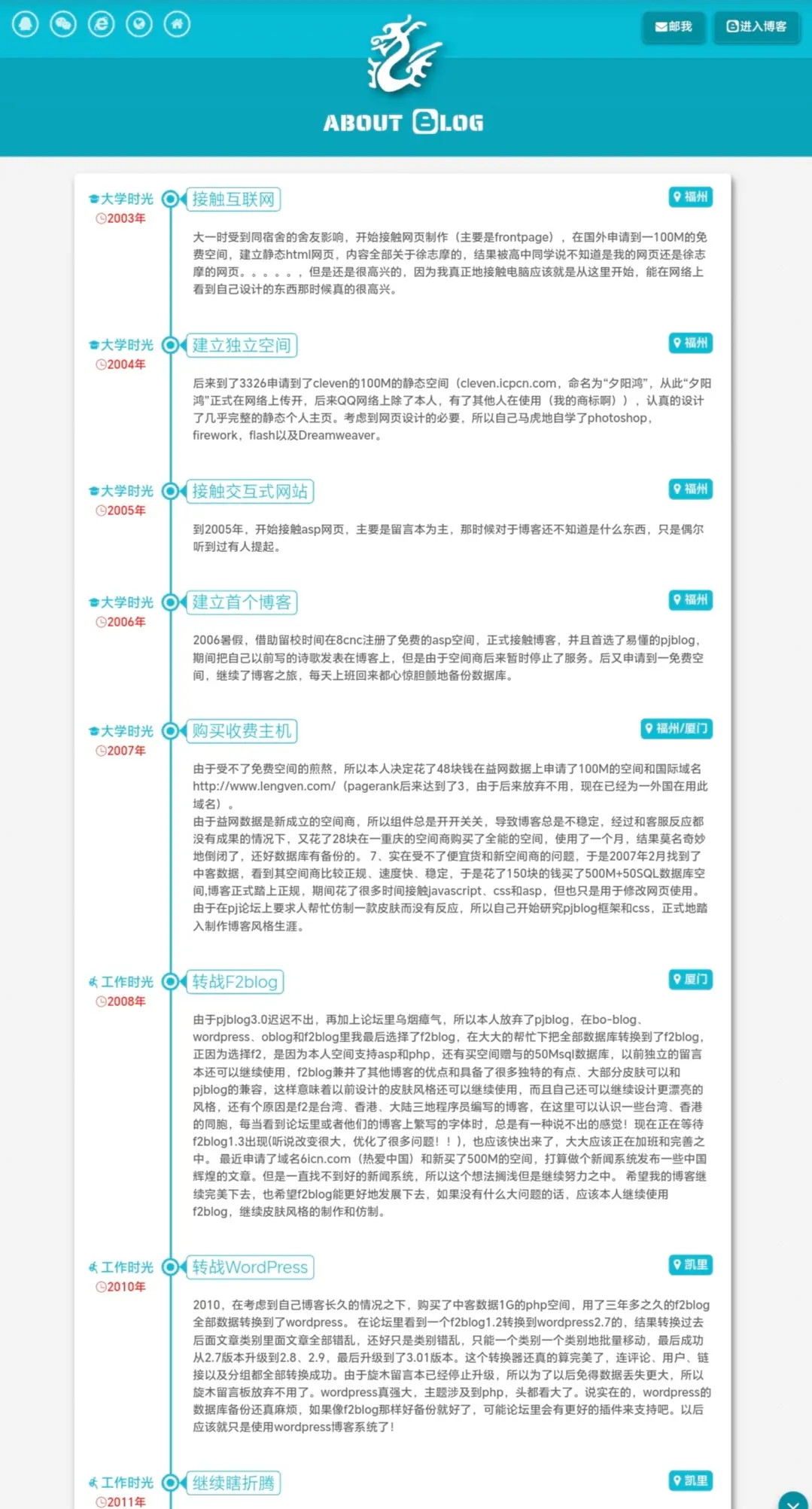Image resolution: width=812 pixels, height=1509 pixels.
Task: Open the blog with 进入博客 button
Action: tap(756, 26)
